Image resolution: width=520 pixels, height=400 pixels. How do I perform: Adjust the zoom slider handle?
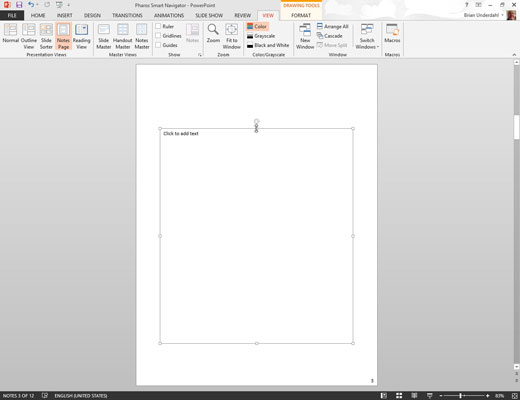pos(461,396)
